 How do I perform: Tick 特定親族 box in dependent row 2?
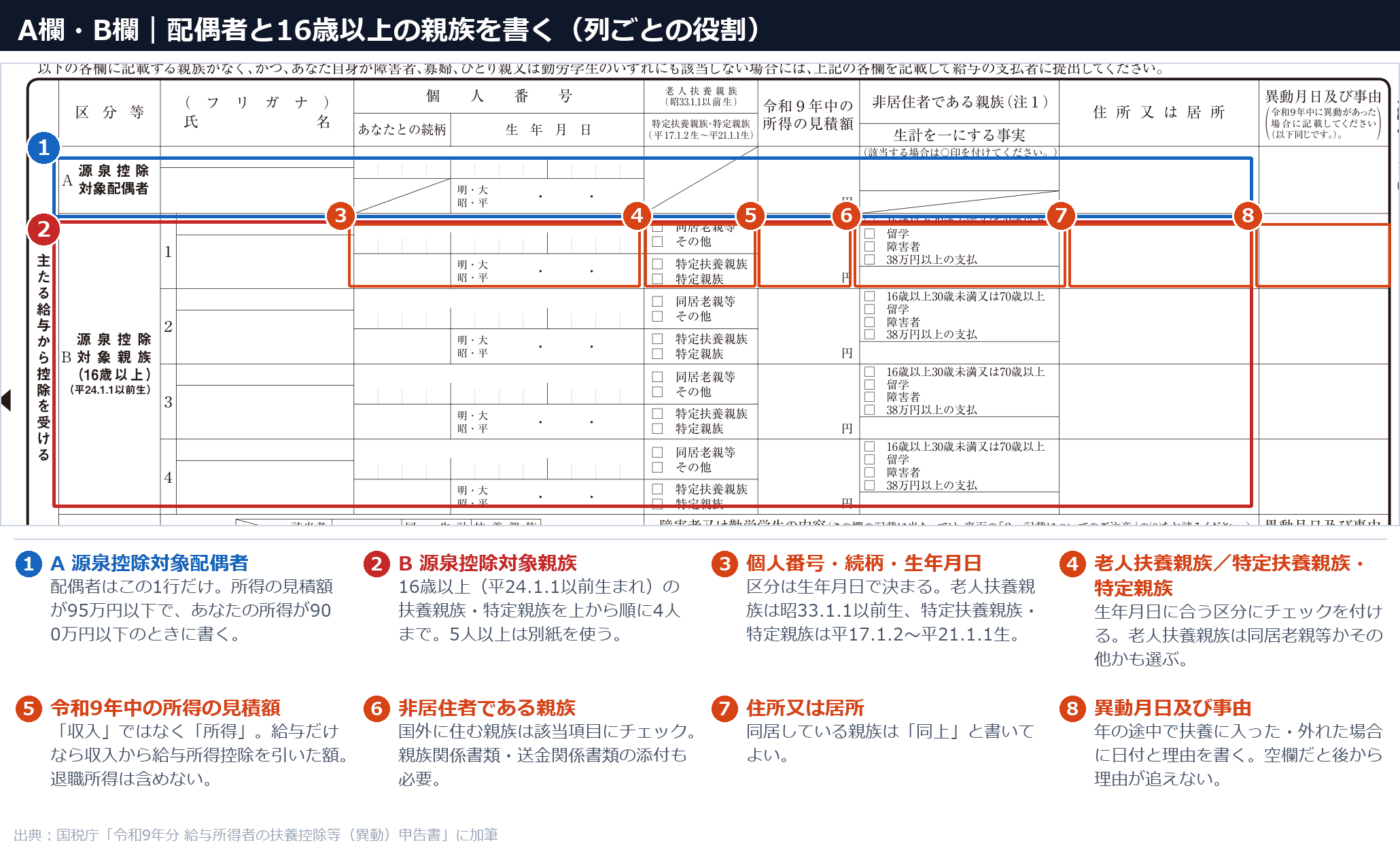(x=657, y=354)
